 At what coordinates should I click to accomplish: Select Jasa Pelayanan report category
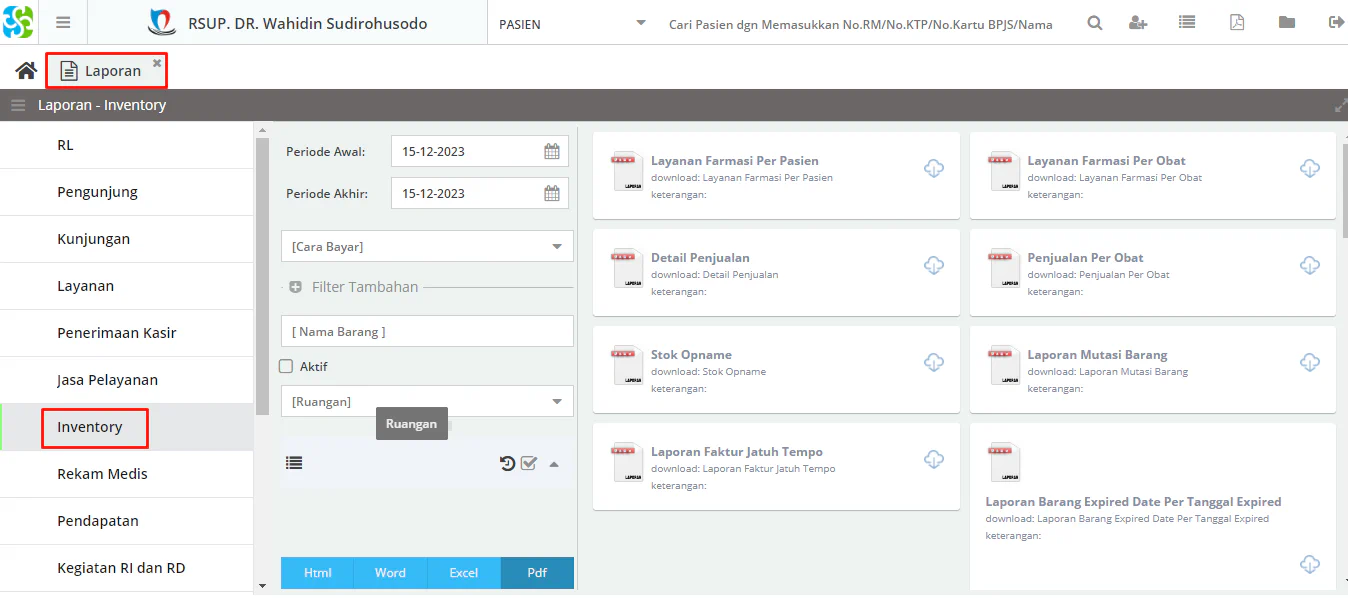126,380
